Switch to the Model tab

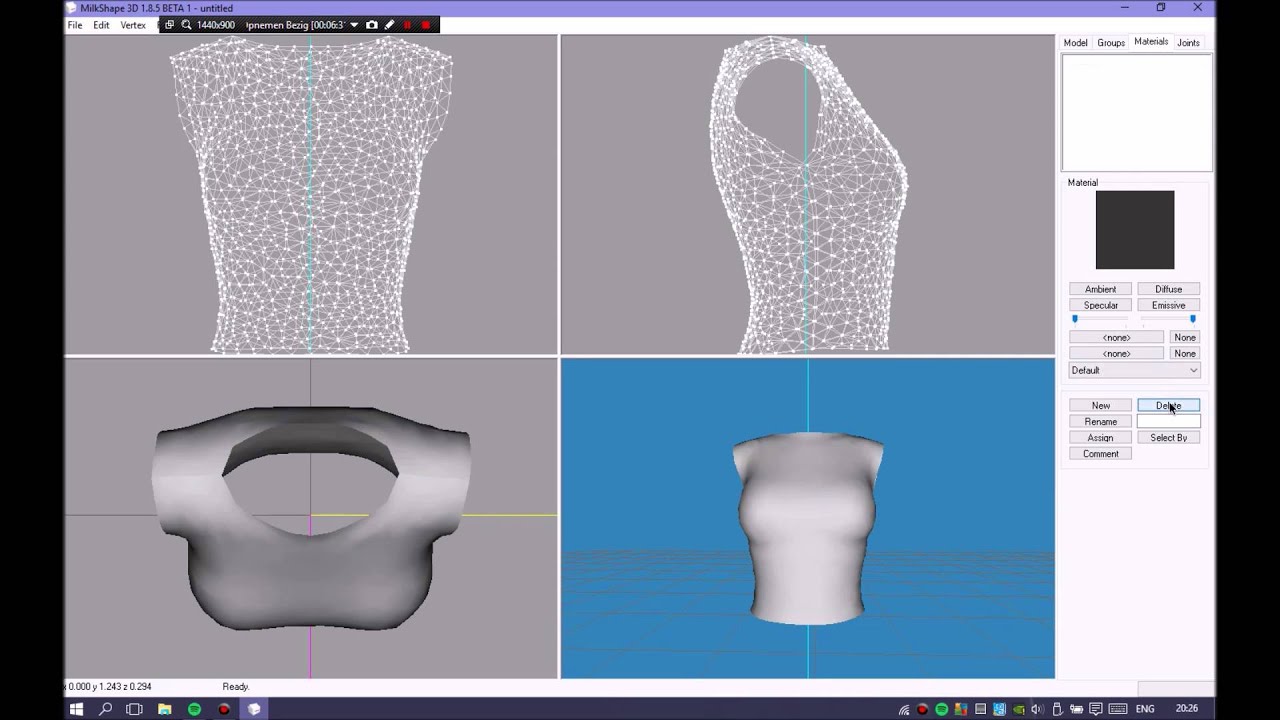pyautogui.click(x=1076, y=43)
